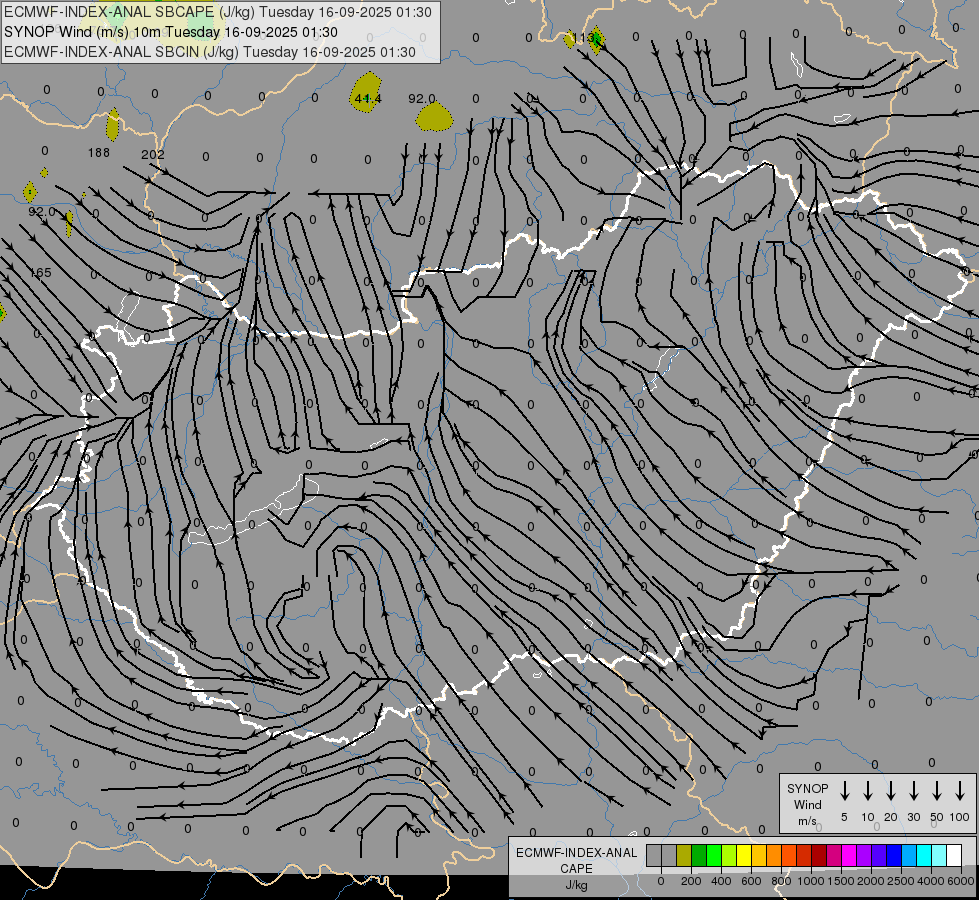
Task: Click the olive CAPE blob below top 92.0
Action: (x=434, y=117)
